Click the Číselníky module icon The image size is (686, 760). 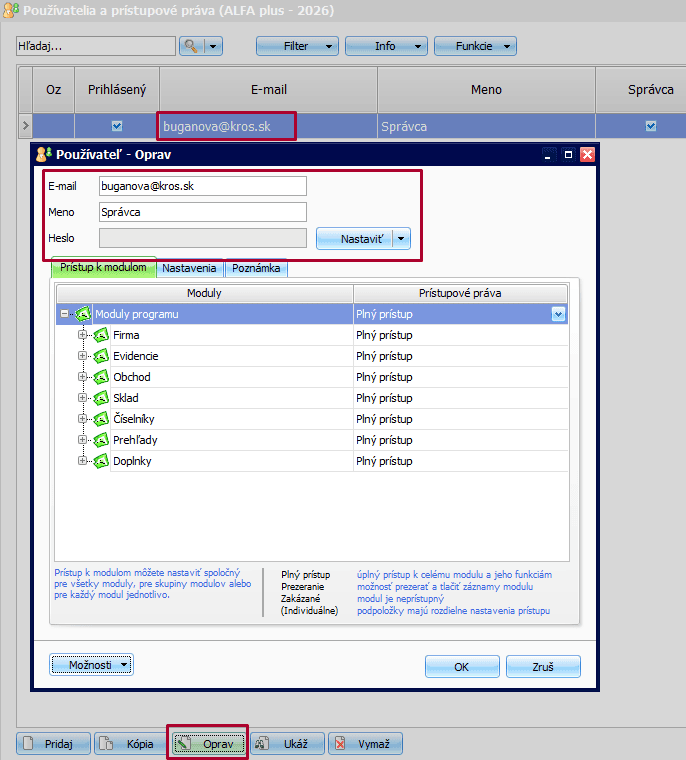point(101,419)
